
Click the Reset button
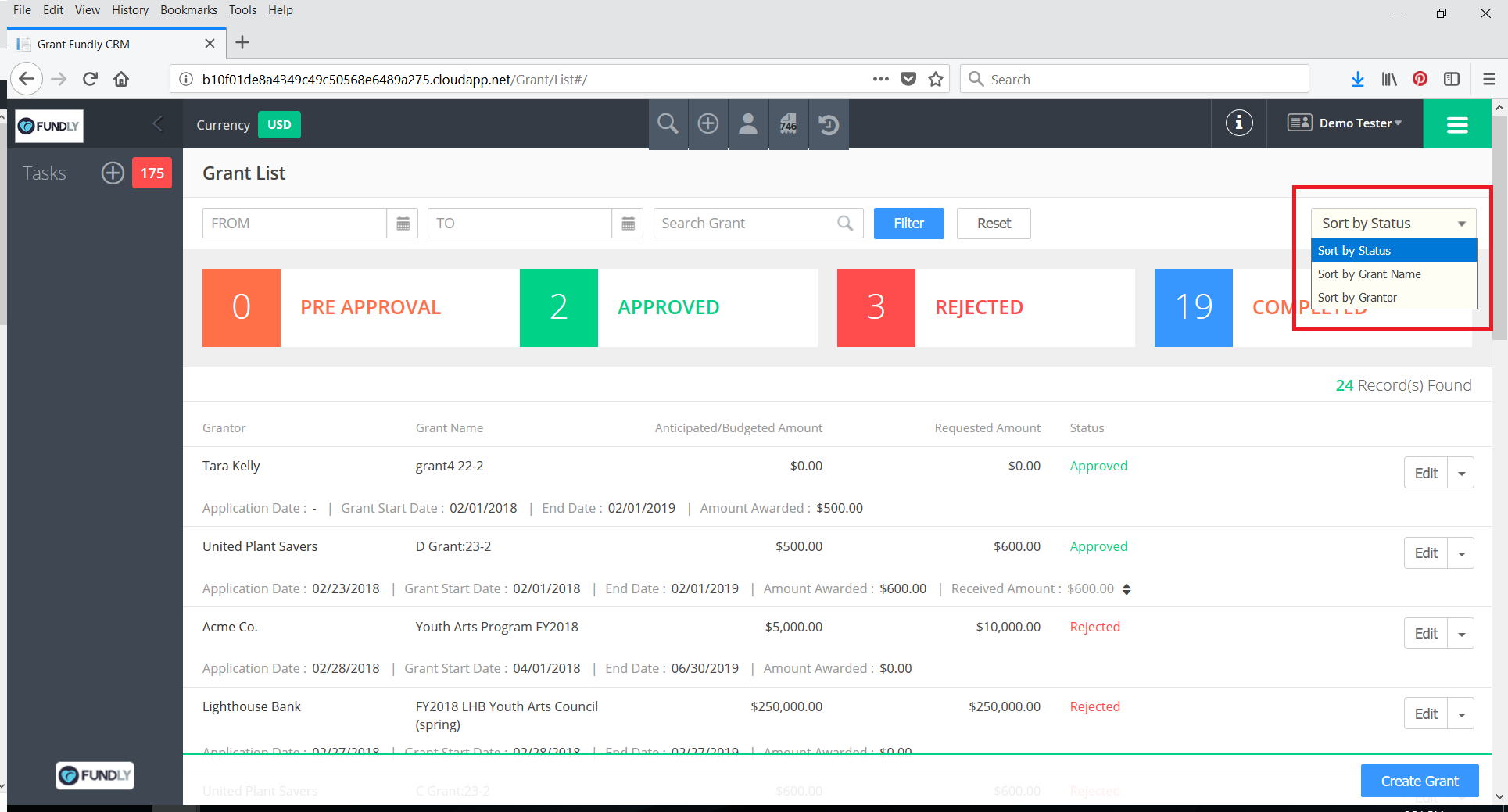coord(994,224)
